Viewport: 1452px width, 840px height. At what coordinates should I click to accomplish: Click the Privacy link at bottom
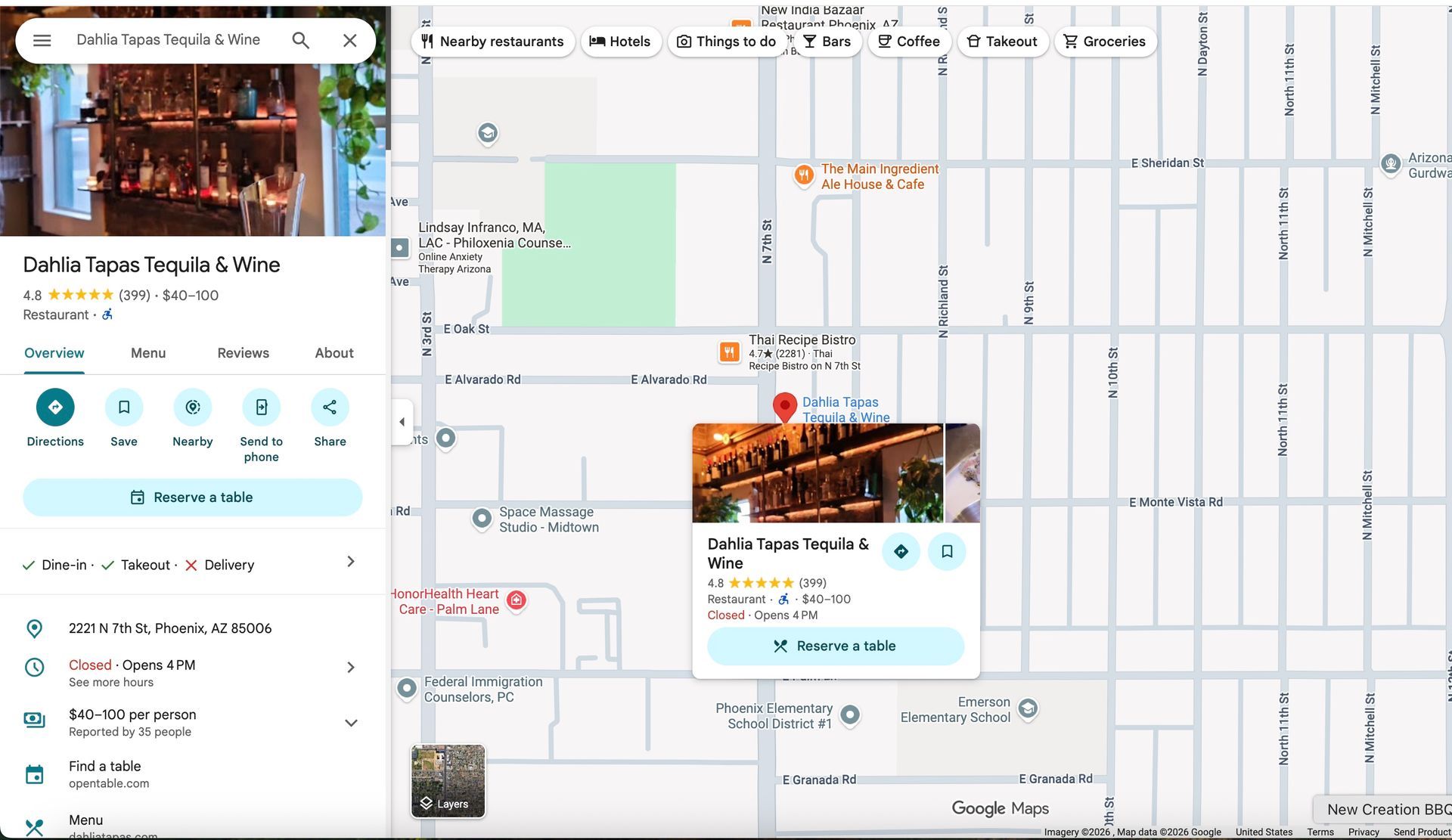click(1364, 832)
